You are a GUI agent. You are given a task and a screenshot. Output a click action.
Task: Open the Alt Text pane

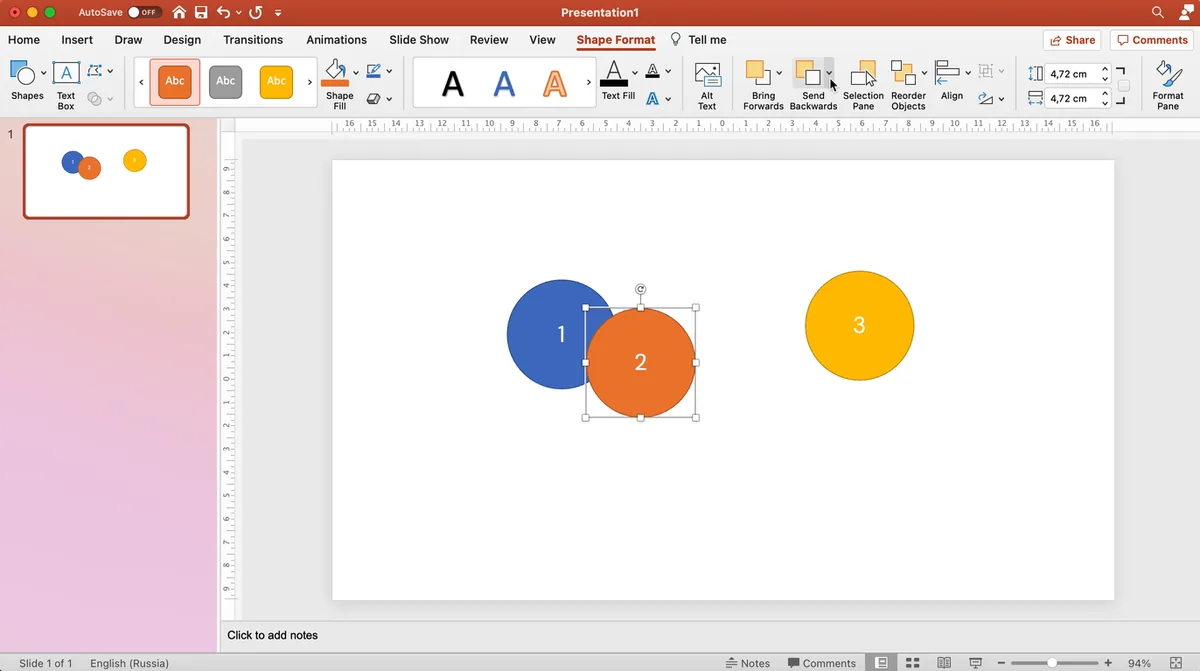707,85
